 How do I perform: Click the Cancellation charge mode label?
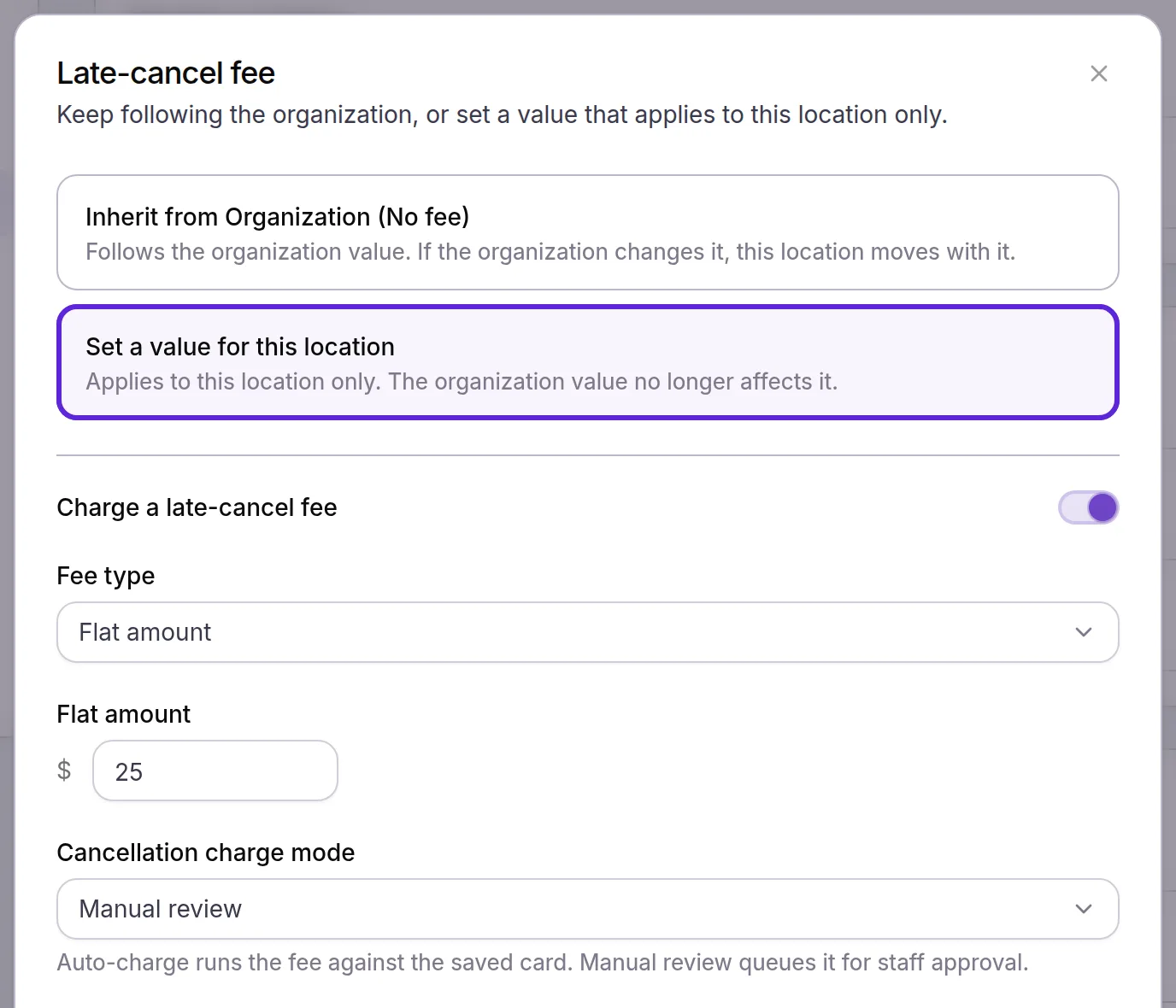pos(206,853)
